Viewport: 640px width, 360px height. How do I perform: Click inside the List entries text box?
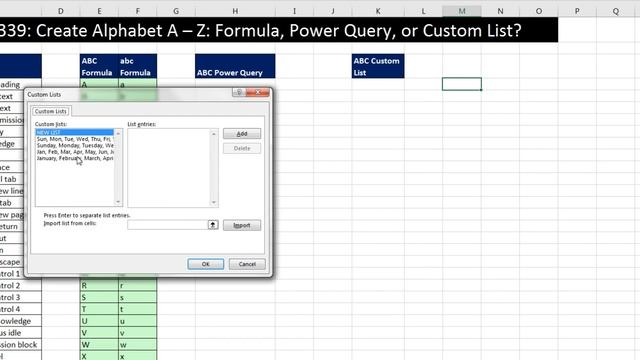(169, 167)
